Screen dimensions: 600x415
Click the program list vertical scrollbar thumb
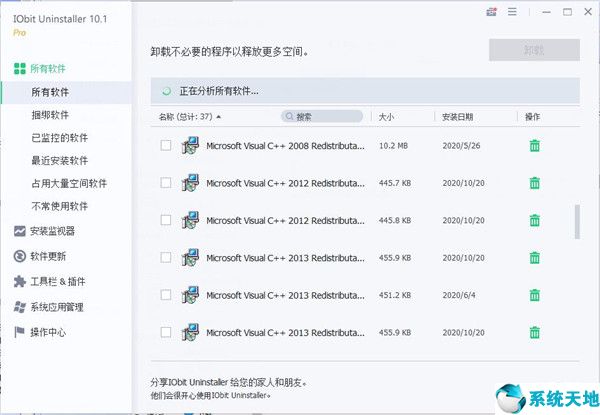point(577,222)
